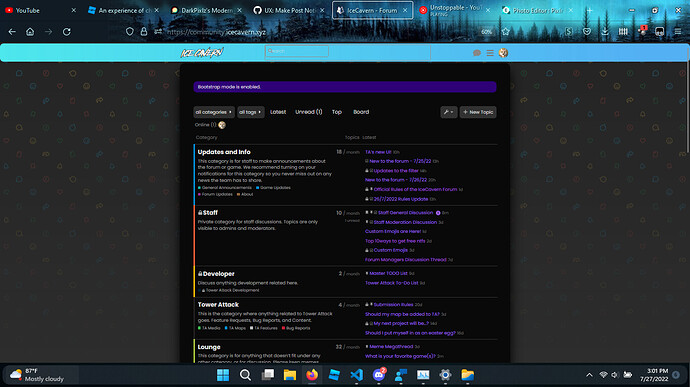
Task: Open the Updates and Info category
Action: coord(224,152)
